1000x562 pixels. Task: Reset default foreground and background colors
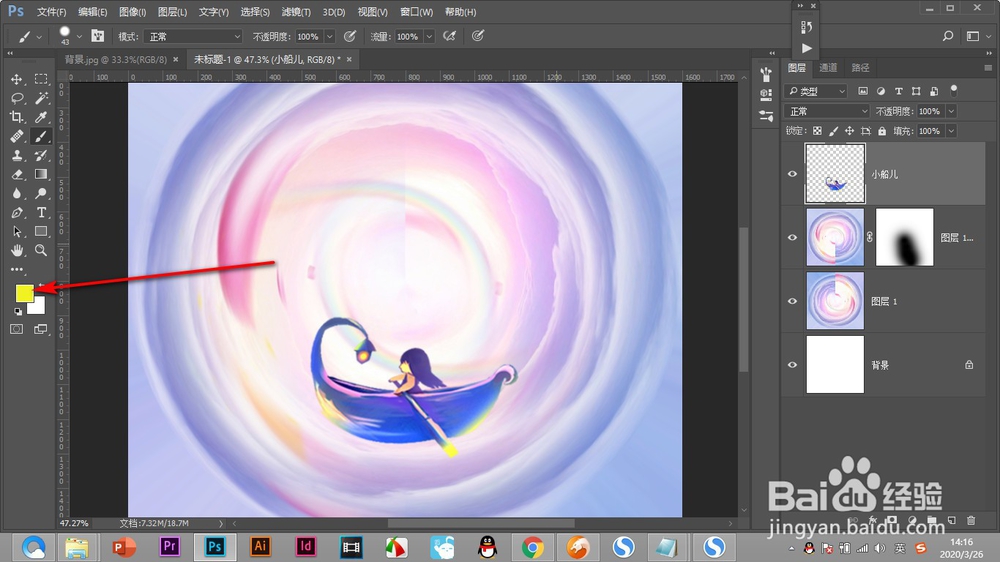tap(18, 311)
